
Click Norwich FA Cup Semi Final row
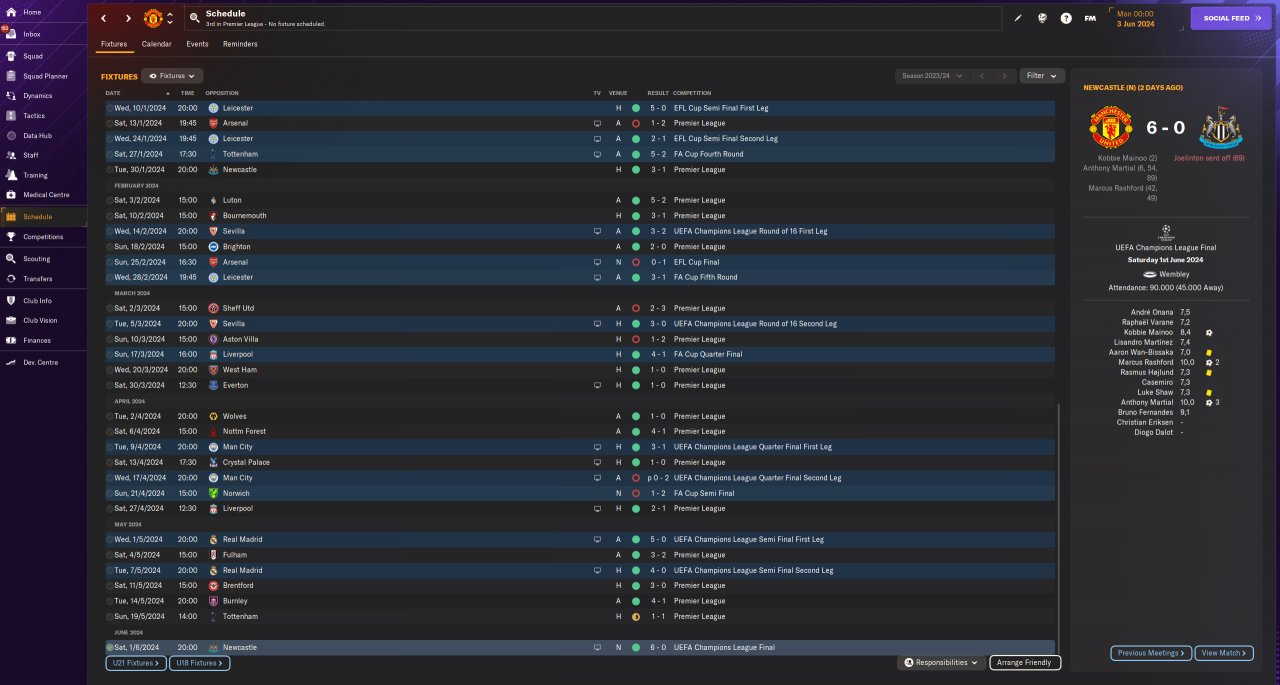click(x=579, y=493)
